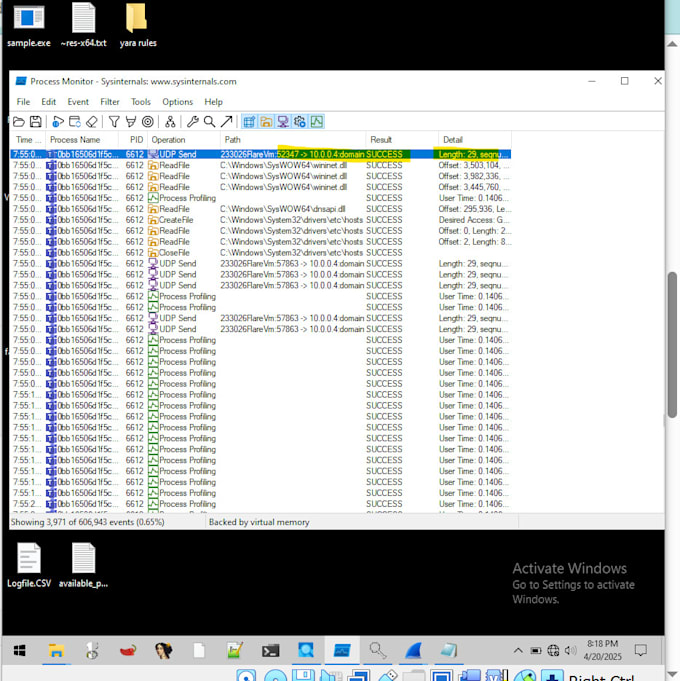
Task: Toggle Show Process and Thread Activity button
Action: tap(300, 122)
